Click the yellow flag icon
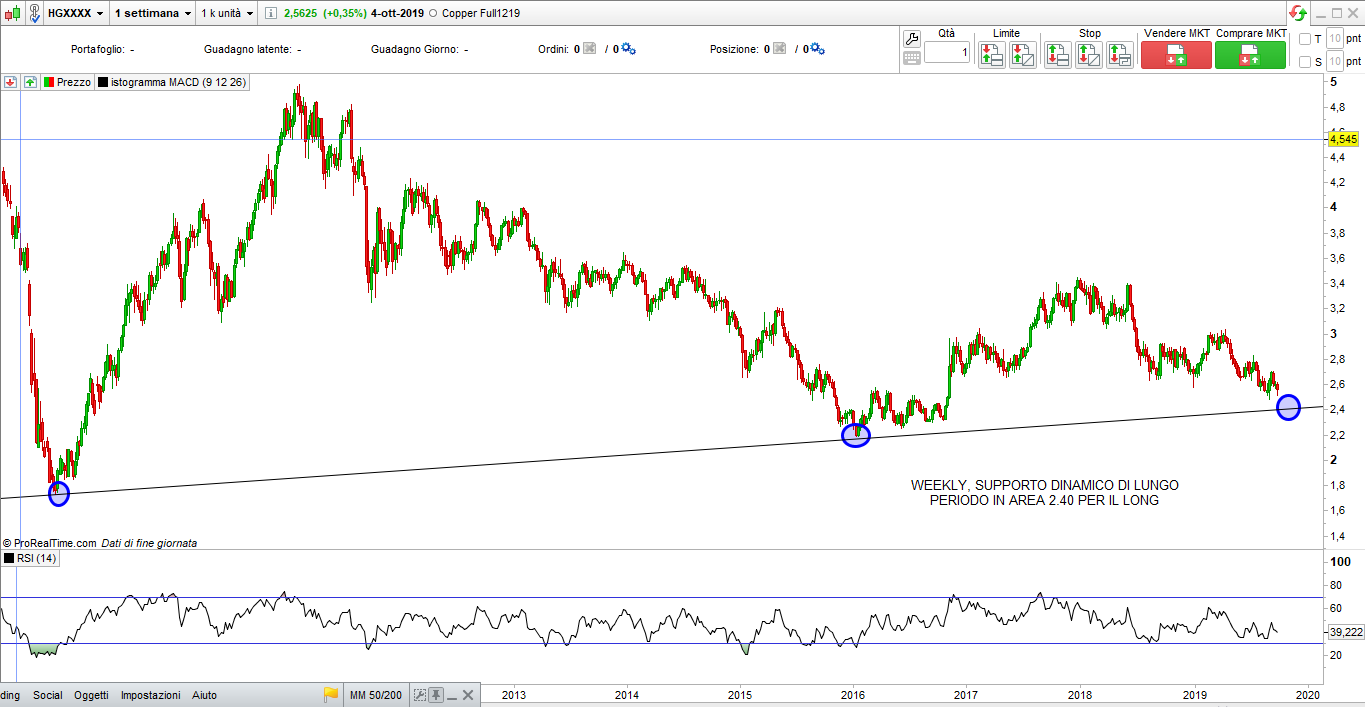This screenshot has width=1365, height=707. point(331,695)
